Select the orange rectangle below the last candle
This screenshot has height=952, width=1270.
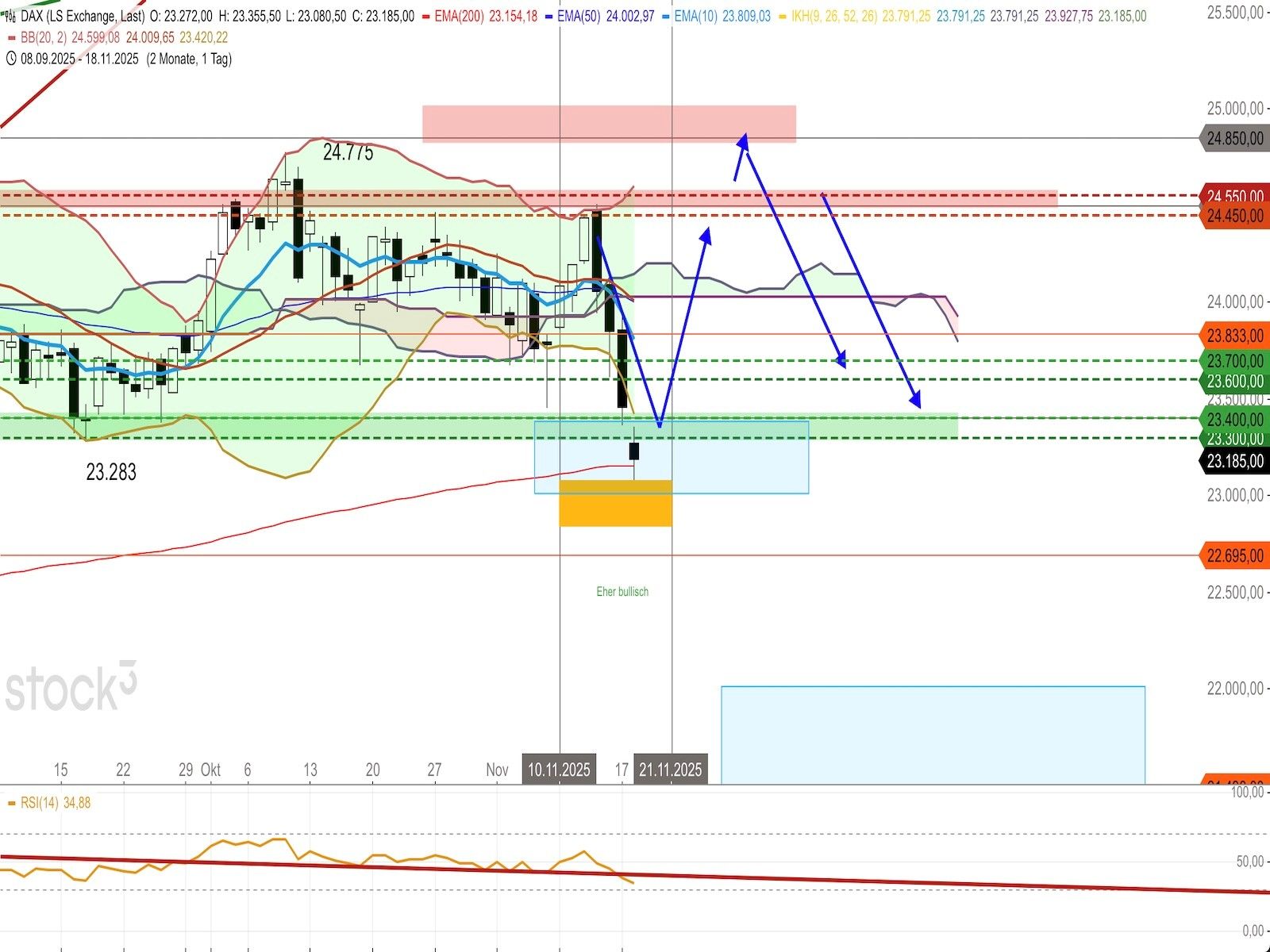pos(615,504)
